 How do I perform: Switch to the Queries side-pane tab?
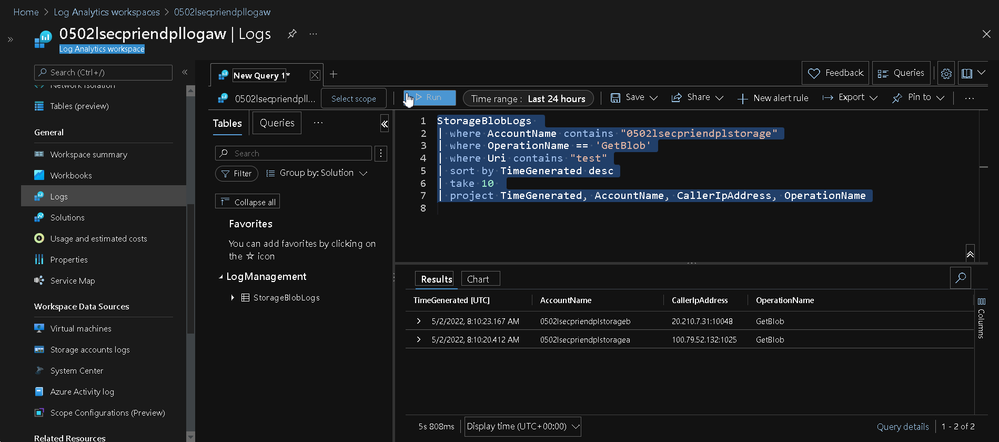[x=277, y=123]
